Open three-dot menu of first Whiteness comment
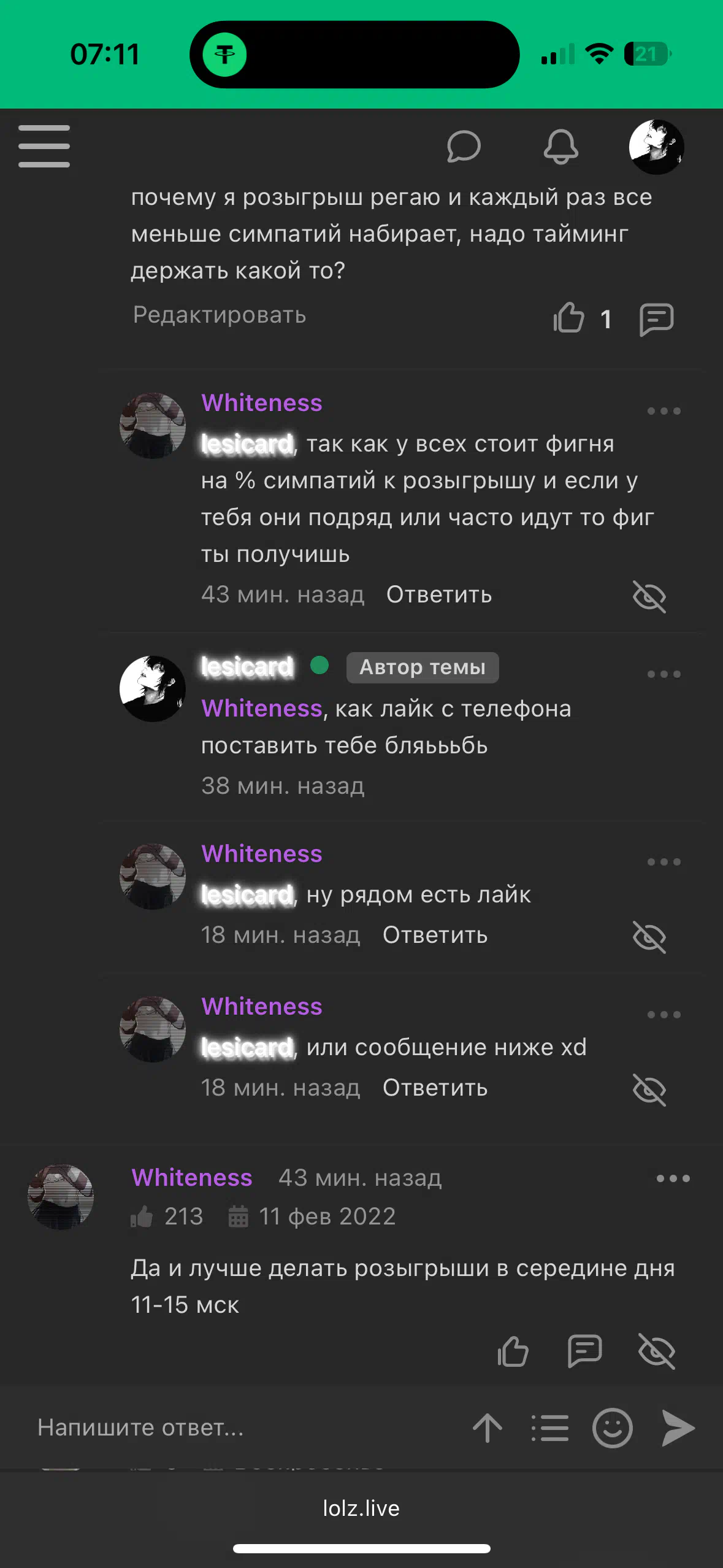The image size is (723, 1568). tap(664, 411)
